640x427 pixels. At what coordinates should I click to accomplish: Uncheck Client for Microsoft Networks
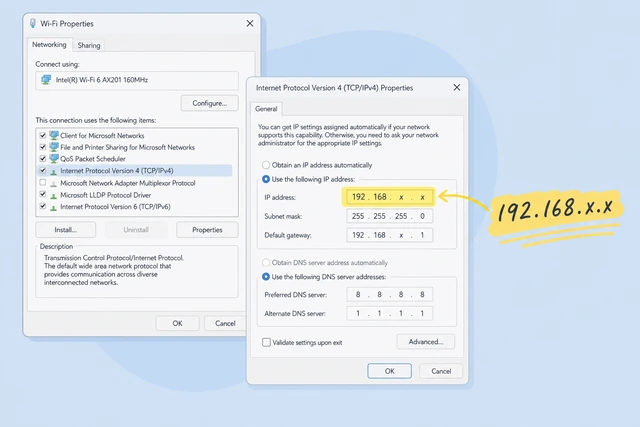pyautogui.click(x=42, y=135)
